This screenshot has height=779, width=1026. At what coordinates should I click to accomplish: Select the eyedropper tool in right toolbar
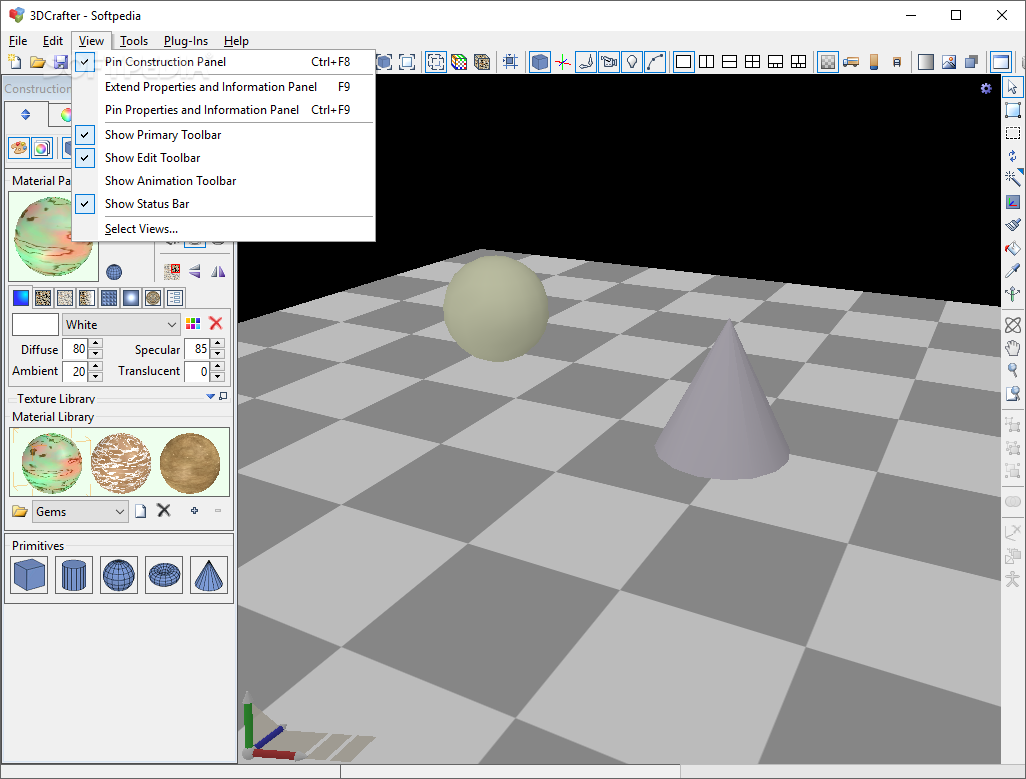(x=1012, y=271)
